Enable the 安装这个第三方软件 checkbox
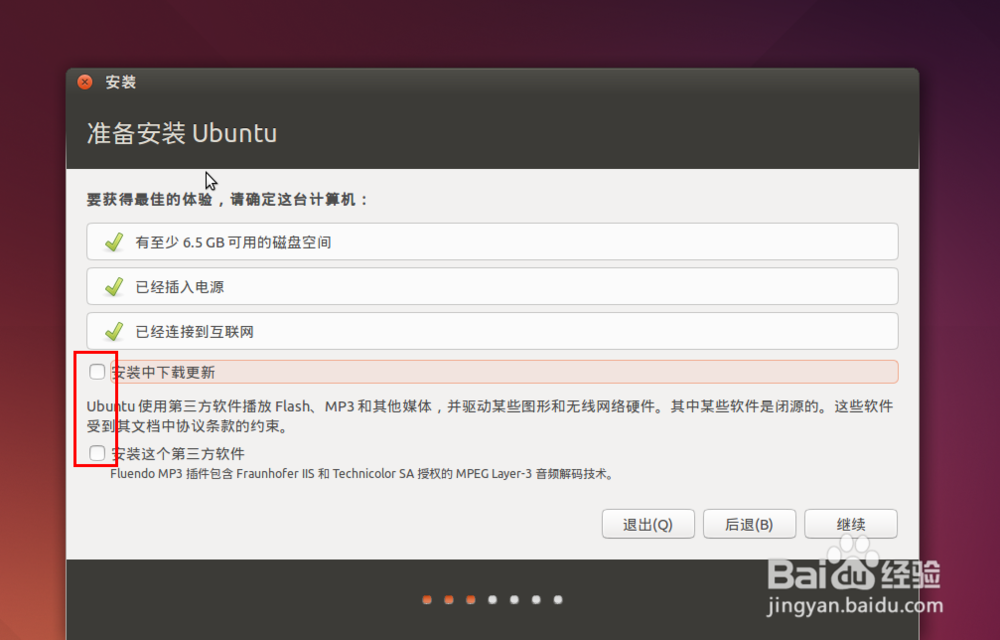 tap(97, 453)
